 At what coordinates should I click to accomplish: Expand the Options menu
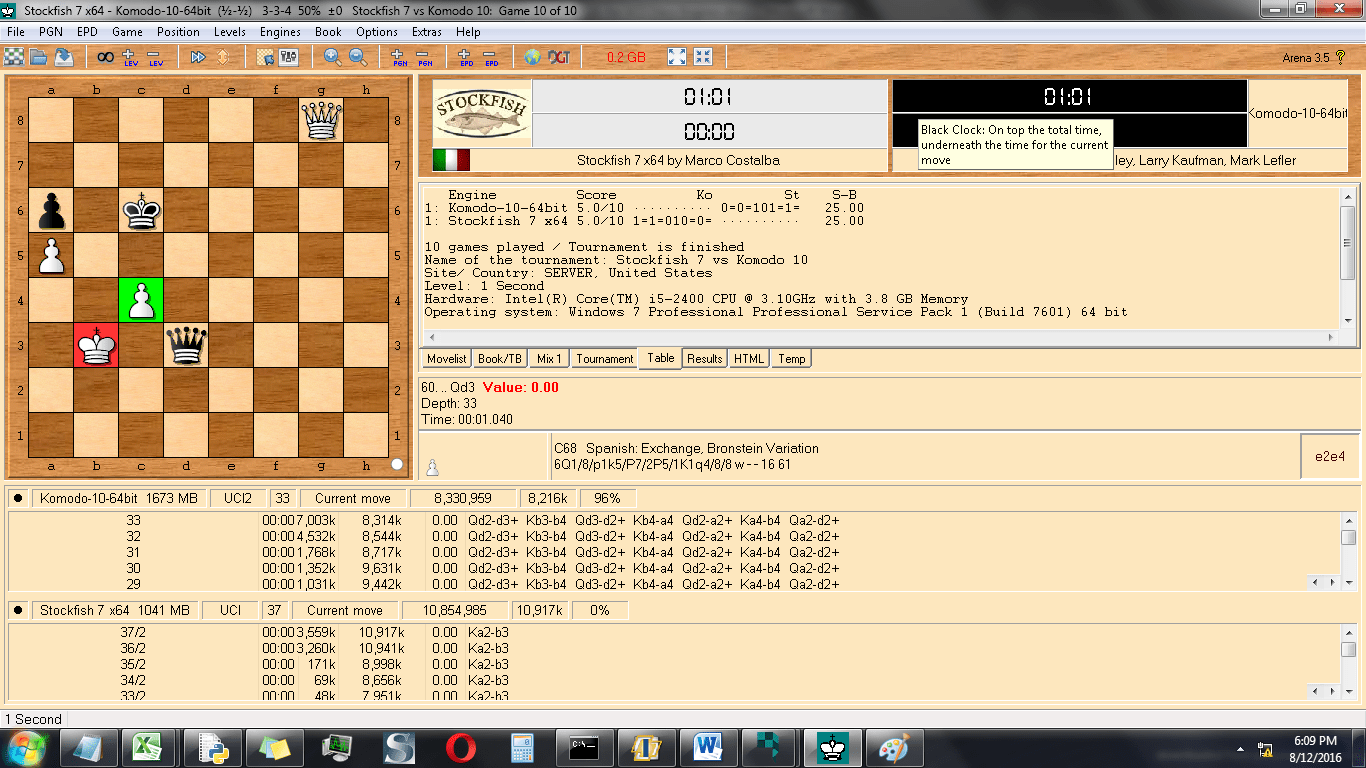(x=377, y=31)
